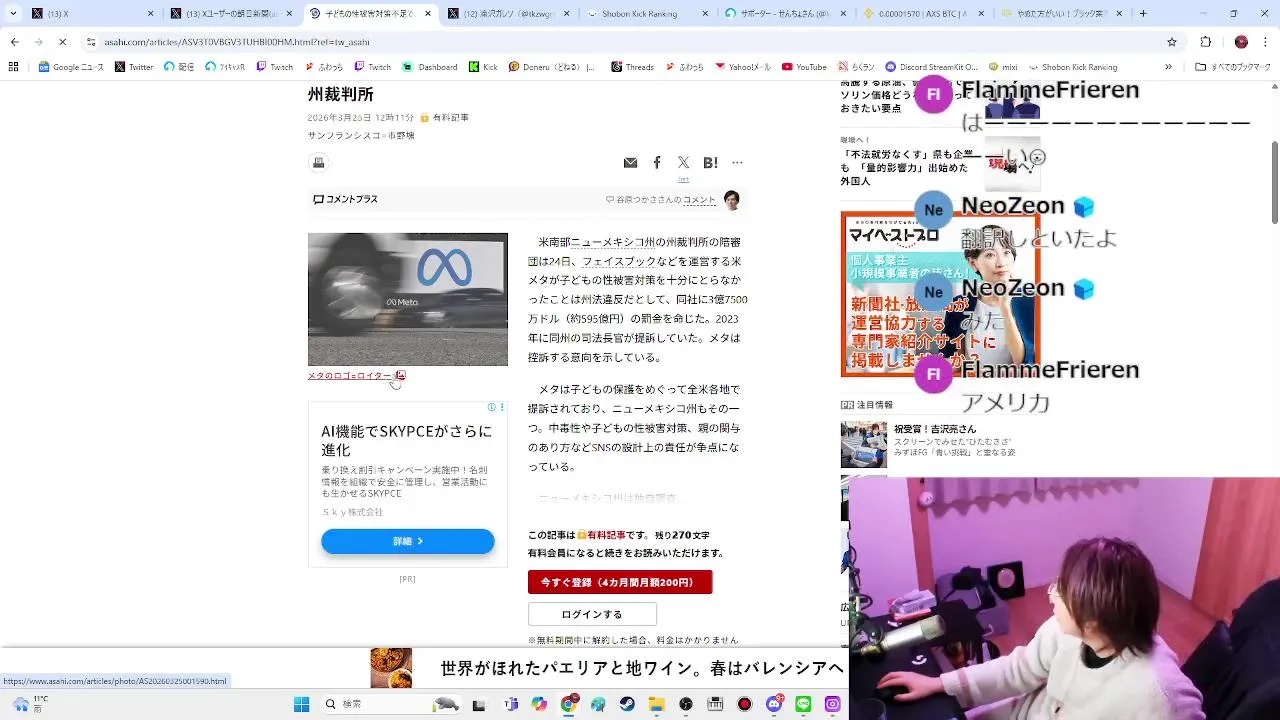Open the Yahoo!メール bookmark

tap(743, 67)
